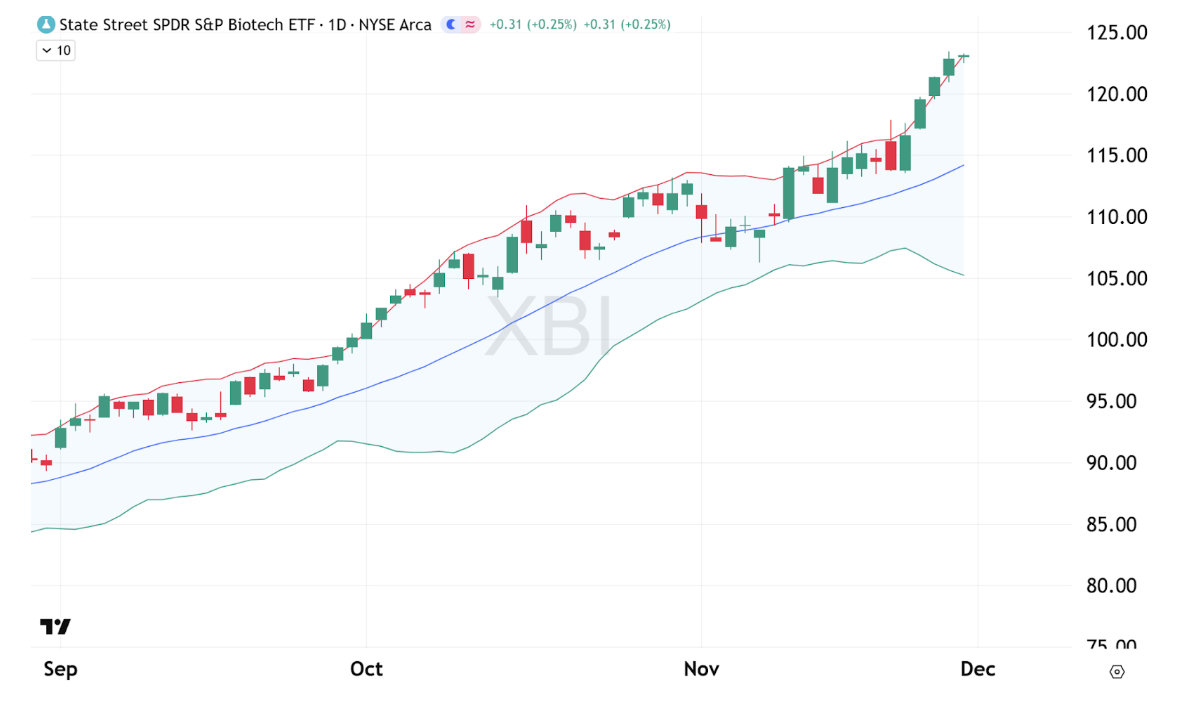
Task: Click the XBI flask symbol logo
Action: [x=46, y=24]
